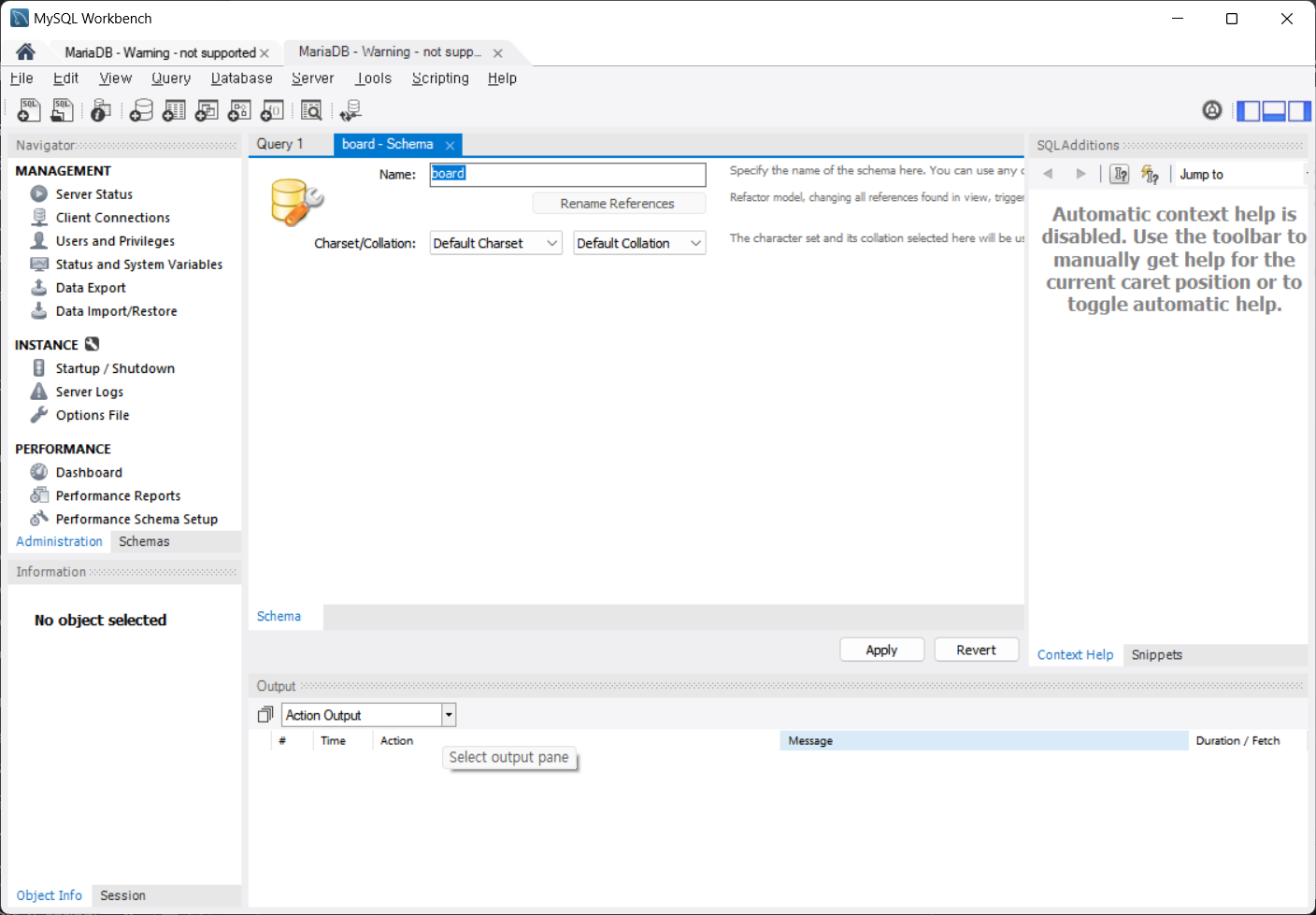Image resolution: width=1316 pixels, height=915 pixels.
Task: Open the Jump to topic dropdown
Action: [x=1240, y=174]
